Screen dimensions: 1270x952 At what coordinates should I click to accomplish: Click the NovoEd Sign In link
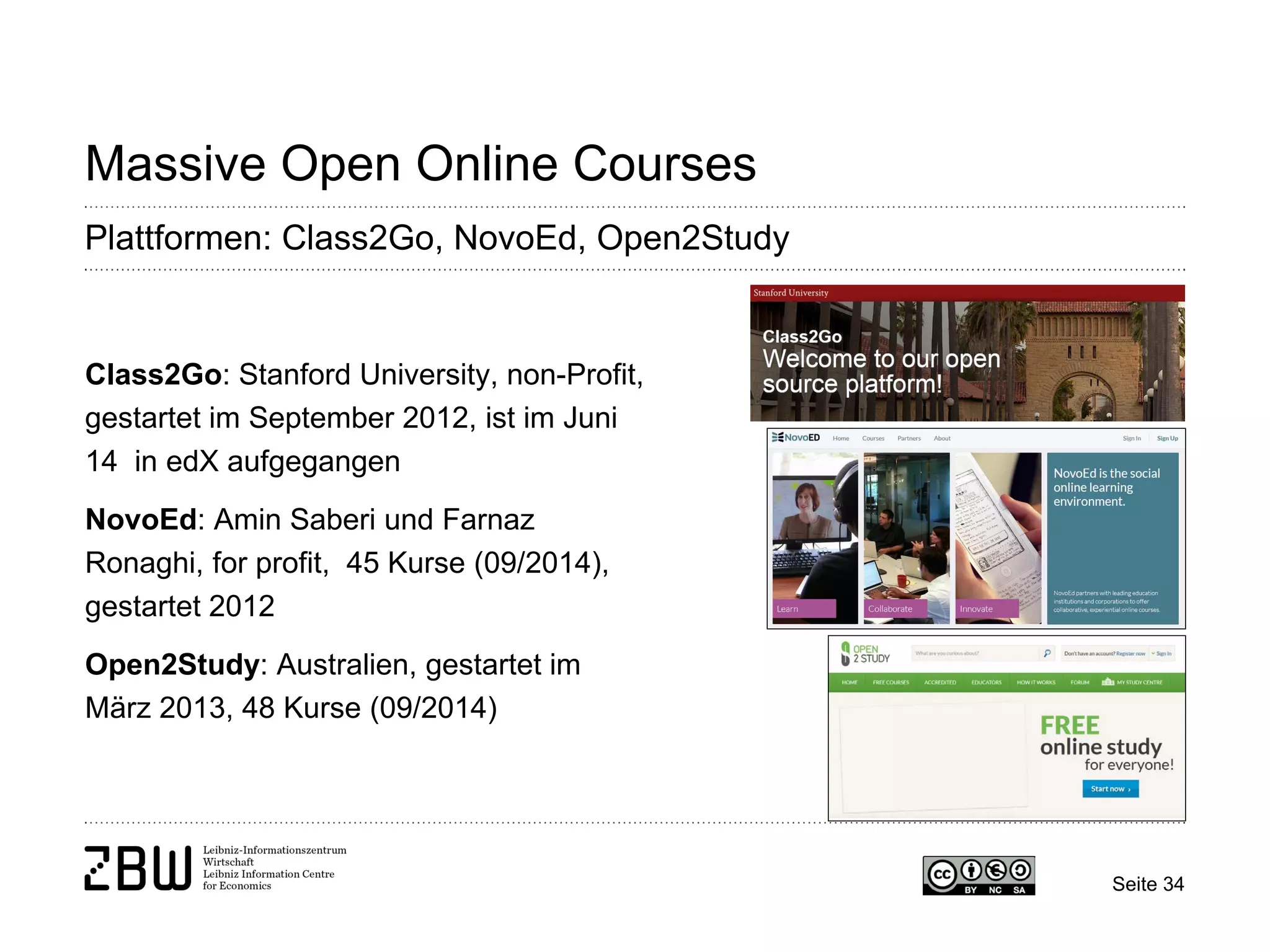[1132, 438]
